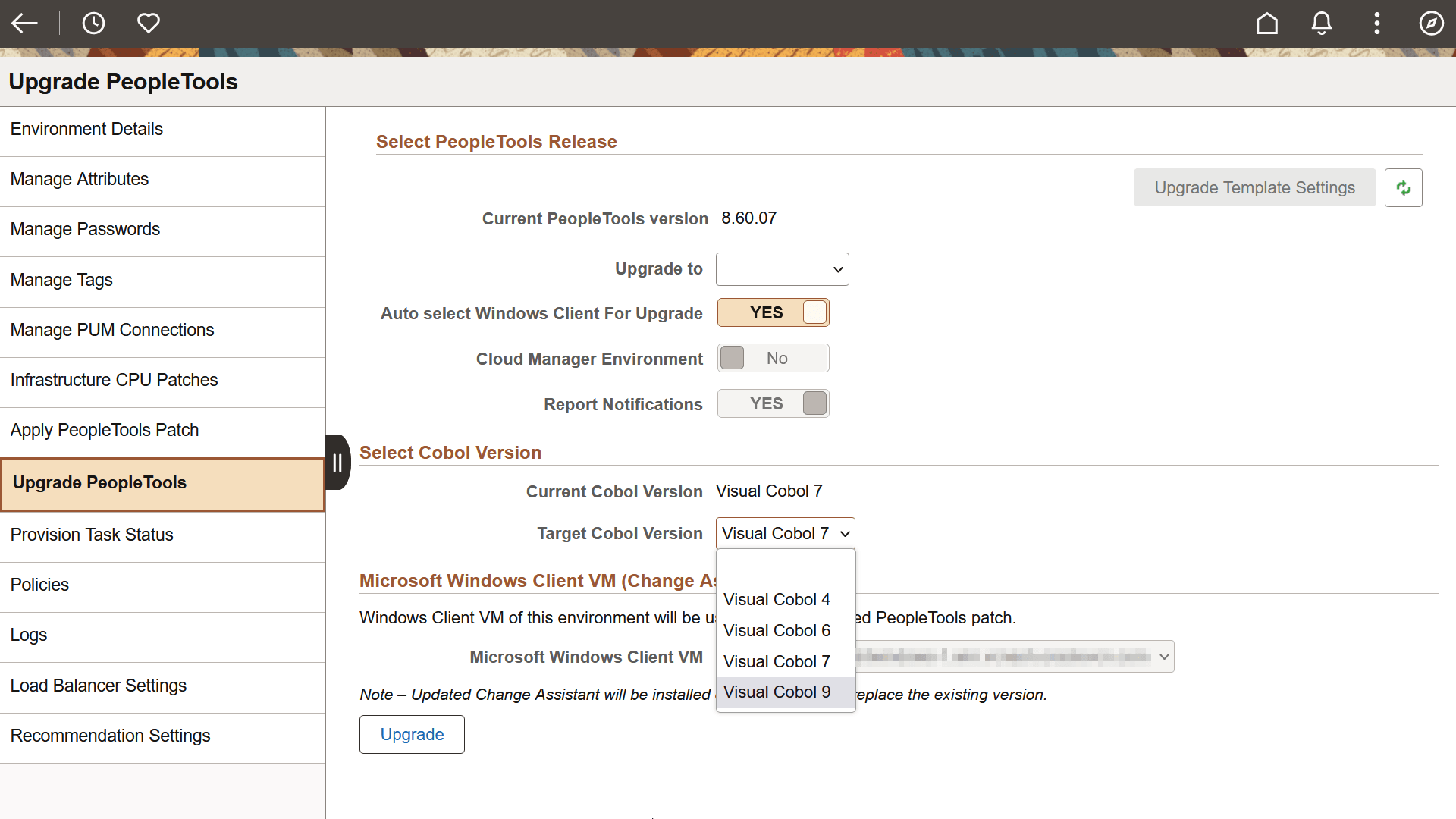The width and height of the screenshot is (1456, 819).
Task: Toggle Auto select Windows Client For Upgrade off
Action: point(773,312)
